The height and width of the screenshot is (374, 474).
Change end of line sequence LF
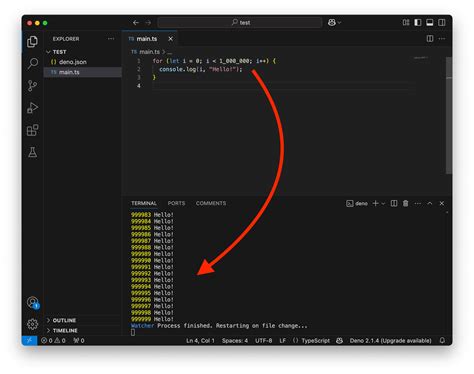pos(282,340)
